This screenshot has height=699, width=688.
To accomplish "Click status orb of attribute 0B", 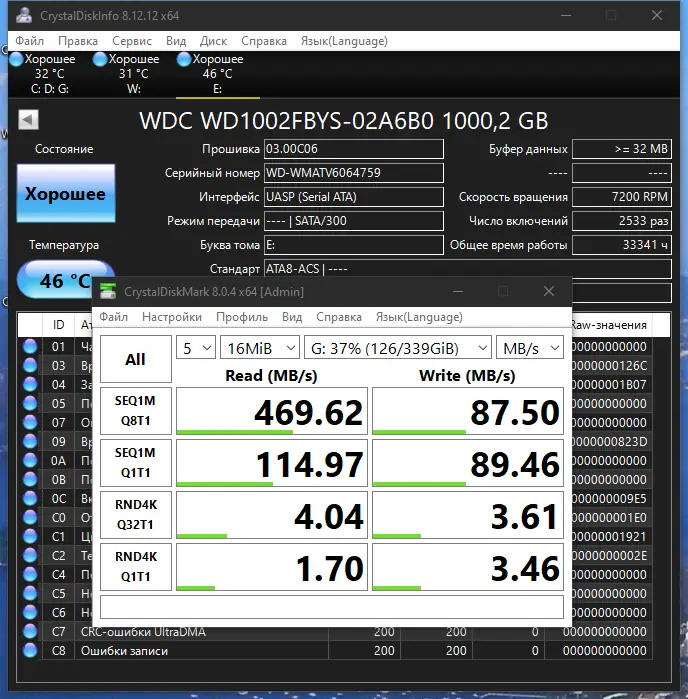I will coord(30,480).
